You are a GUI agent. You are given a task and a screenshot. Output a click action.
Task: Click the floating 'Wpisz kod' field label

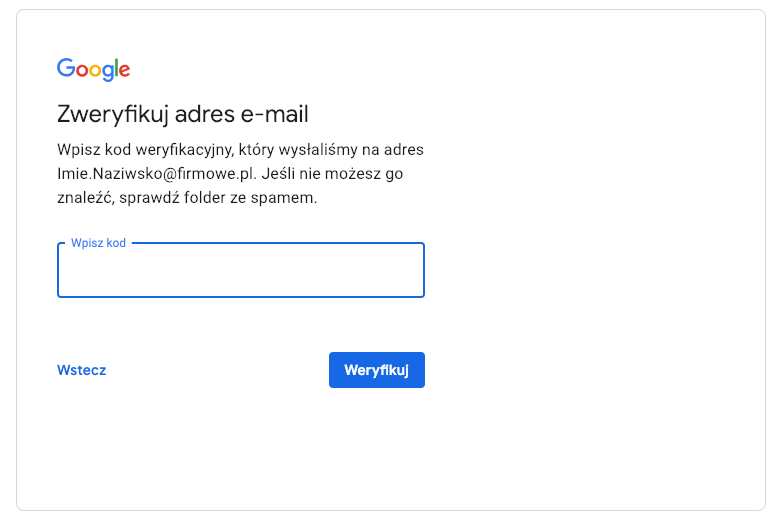pos(98,243)
